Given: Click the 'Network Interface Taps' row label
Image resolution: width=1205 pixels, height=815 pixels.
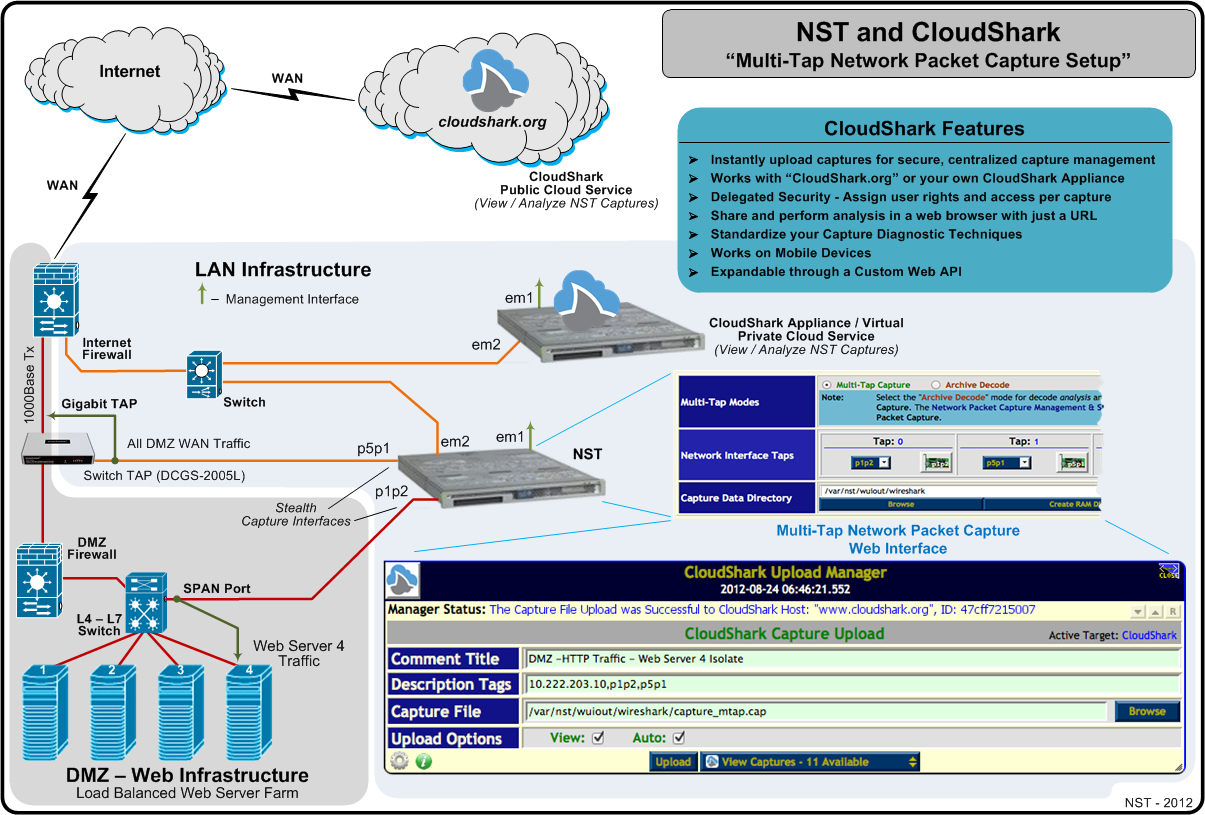Looking at the screenshot, I should tap(737, 455).
